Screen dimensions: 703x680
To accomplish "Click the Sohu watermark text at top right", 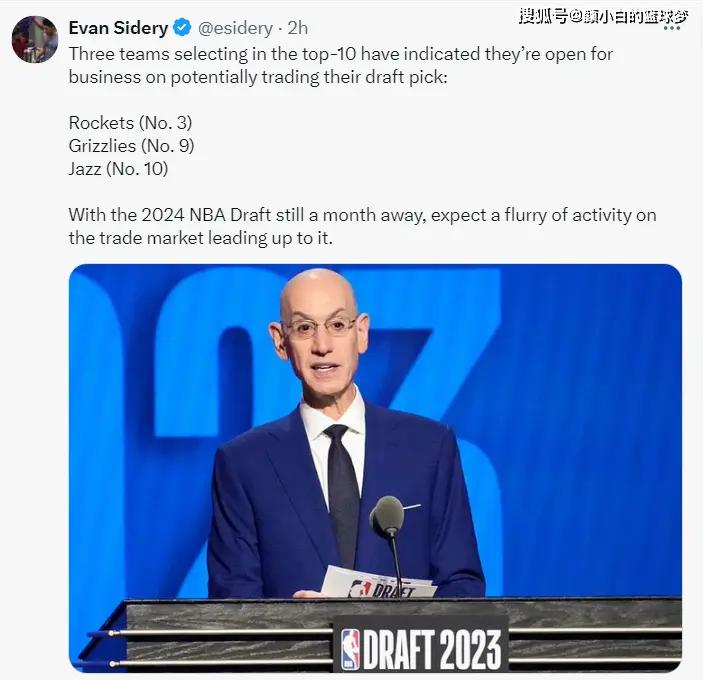I will (x=603, y=17).
